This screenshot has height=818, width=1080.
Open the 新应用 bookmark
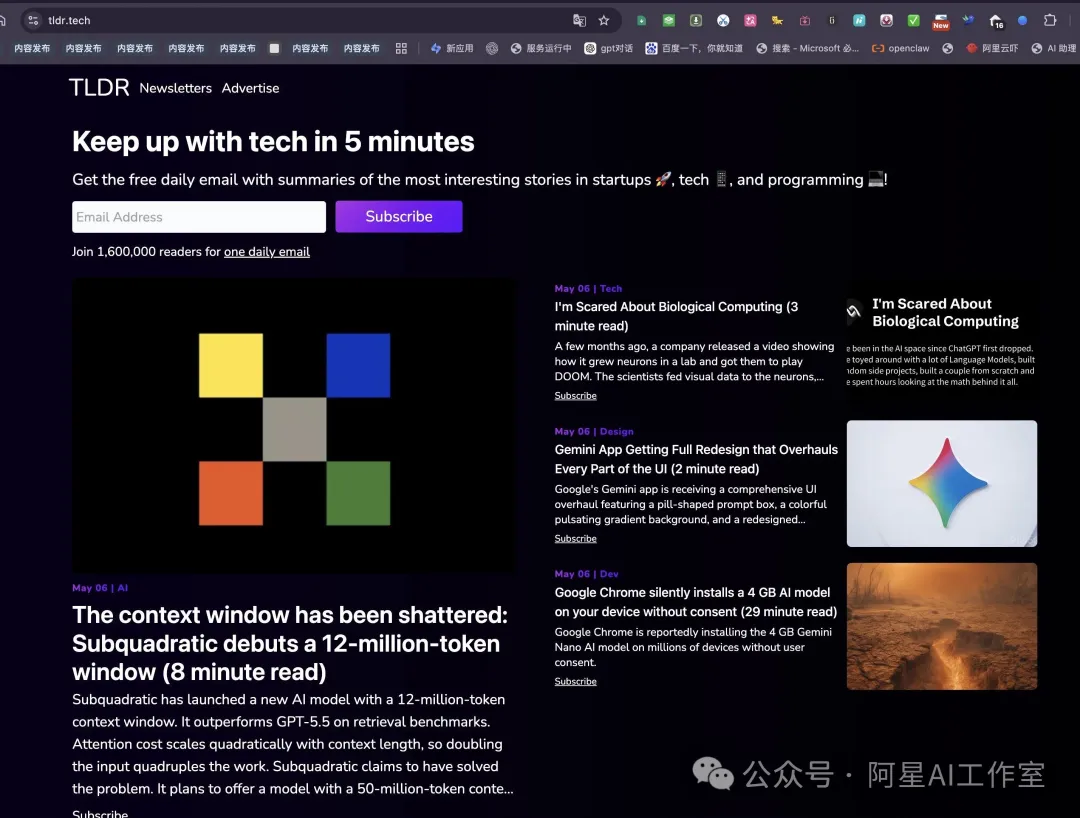click(452, 48)
